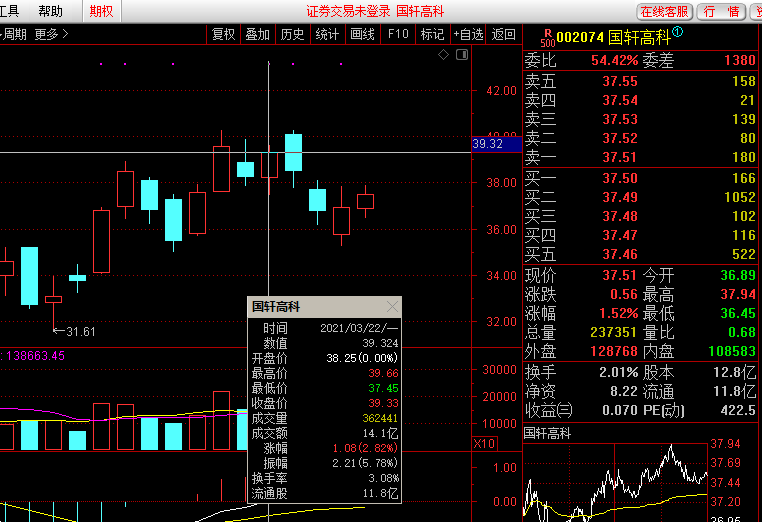
Task: Click the 涨幅 1.52% value
Action: click(618, 313)
